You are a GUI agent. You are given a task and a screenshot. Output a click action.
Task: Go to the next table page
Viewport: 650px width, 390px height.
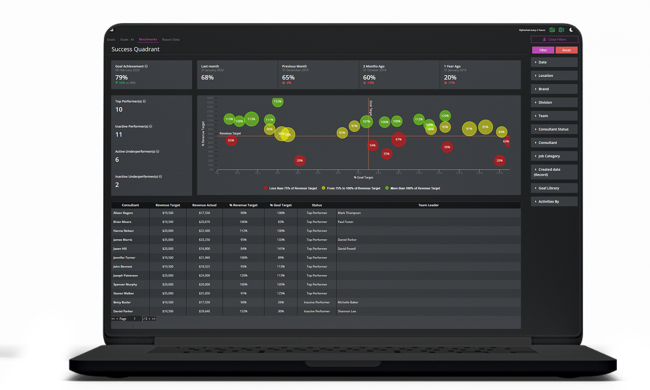(x=150, y=319)
